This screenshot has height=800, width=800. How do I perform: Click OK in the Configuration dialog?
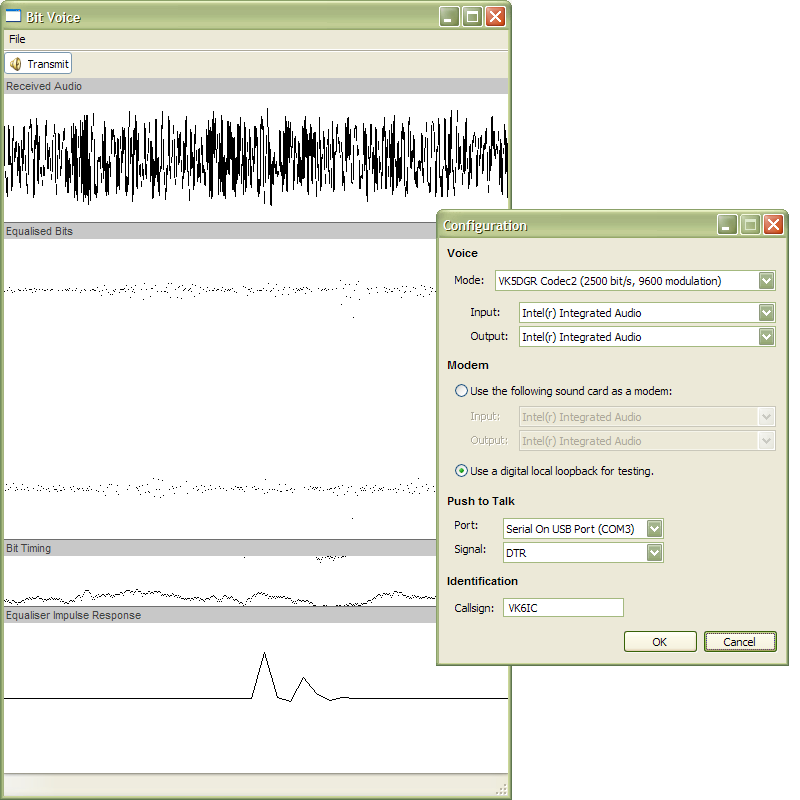point(660,642)
